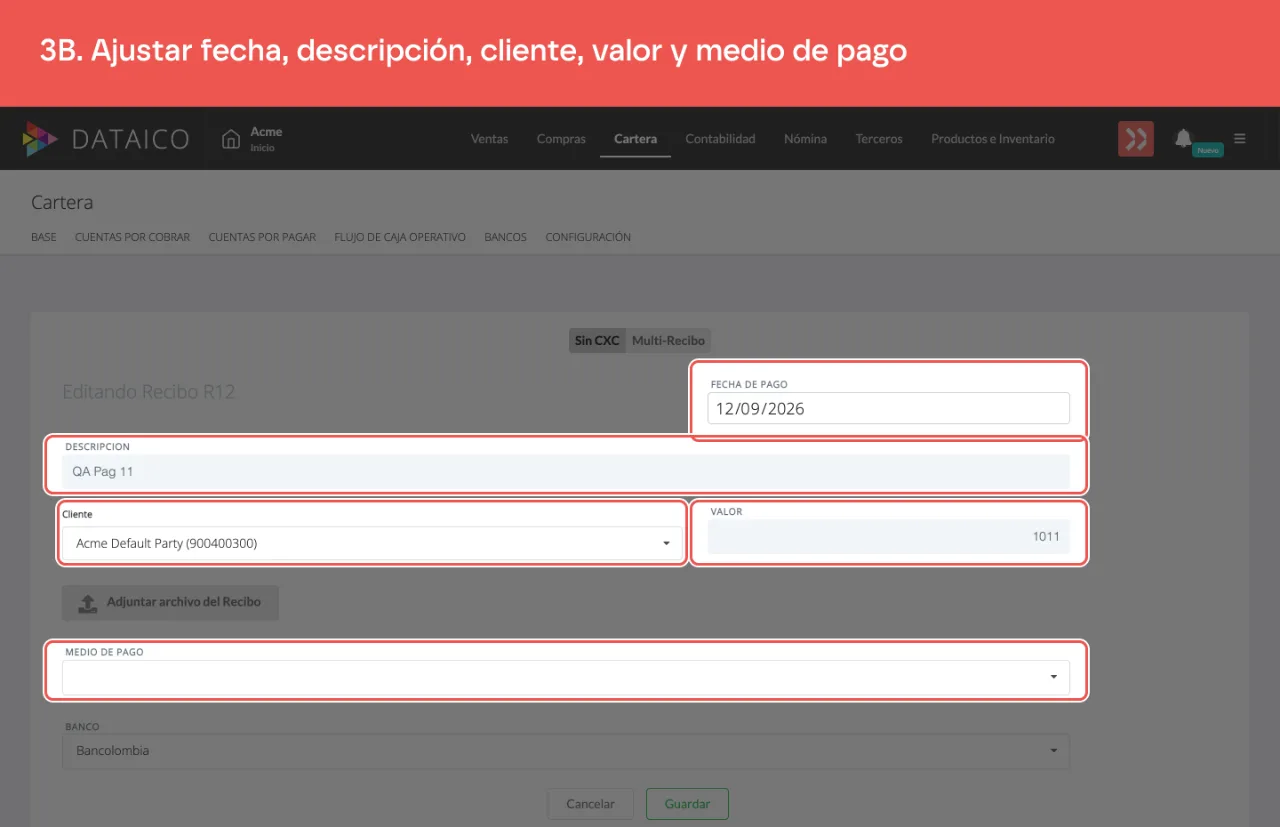Switch to Cuentas por Pagar tab
The height and width of the screenshot is (827, 1280).
pyautogui.click(x=262, y=237)
